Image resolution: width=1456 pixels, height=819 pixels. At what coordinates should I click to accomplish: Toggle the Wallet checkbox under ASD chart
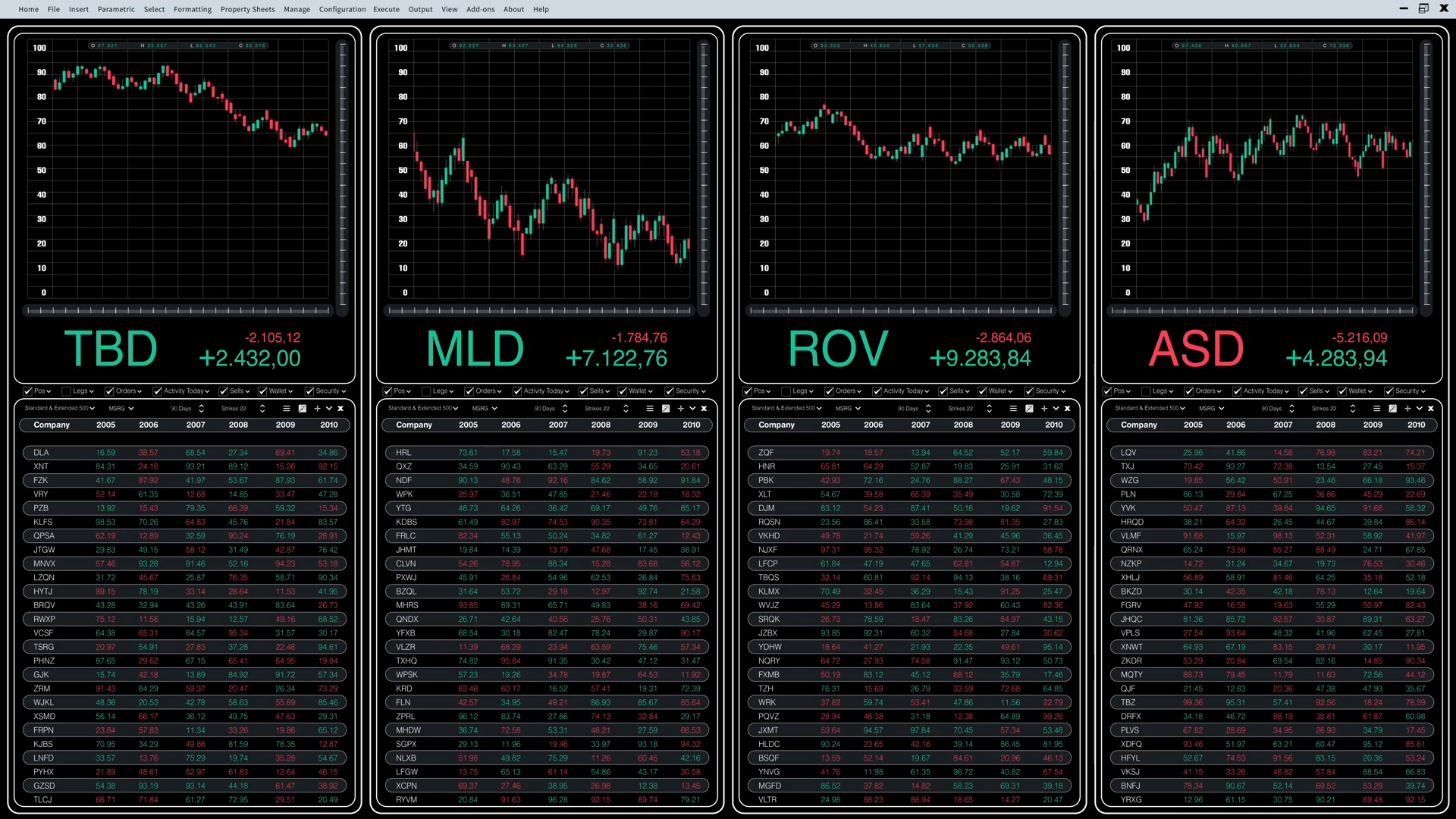pyautogui.click(x=1343, y=391)
